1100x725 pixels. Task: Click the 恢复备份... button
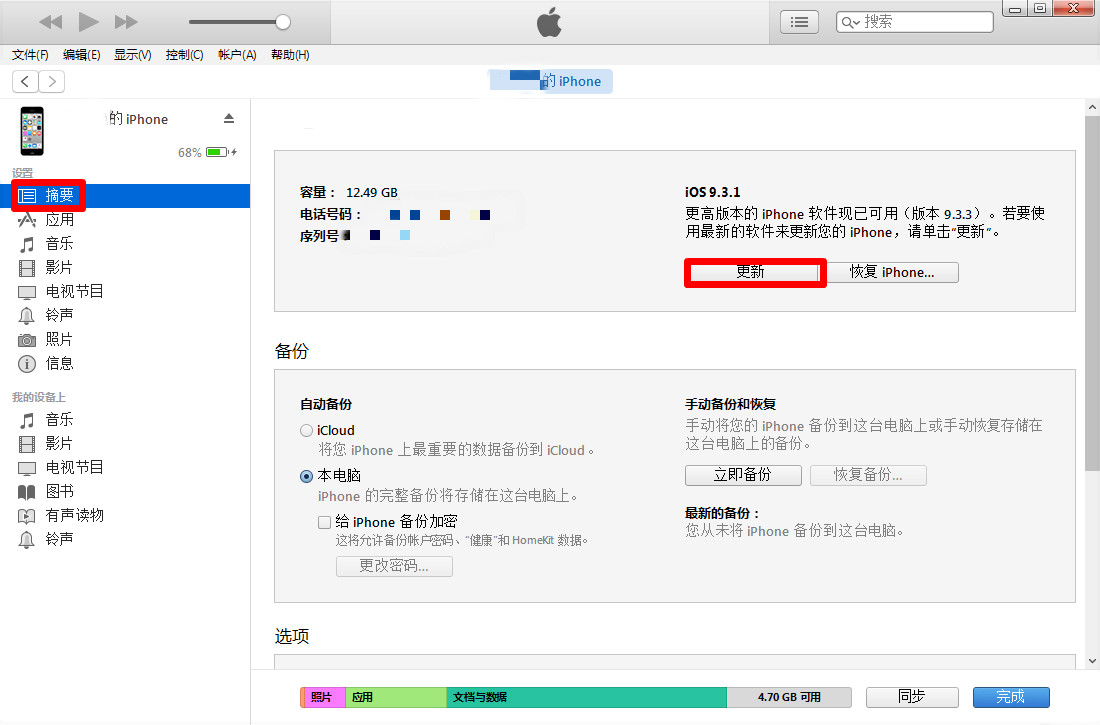868,475
